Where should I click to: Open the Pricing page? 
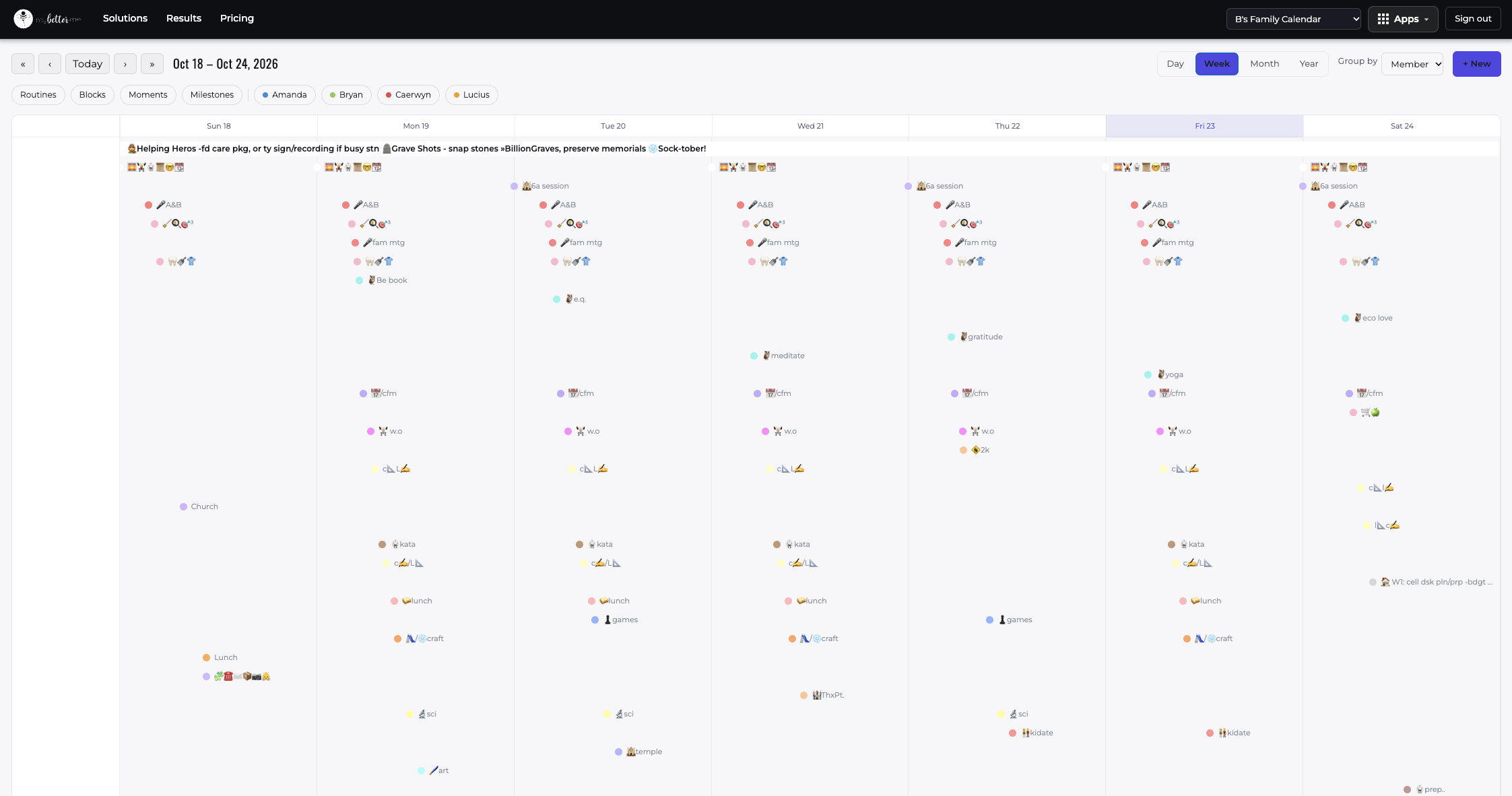pyautogui.click(x=237, y=18)
